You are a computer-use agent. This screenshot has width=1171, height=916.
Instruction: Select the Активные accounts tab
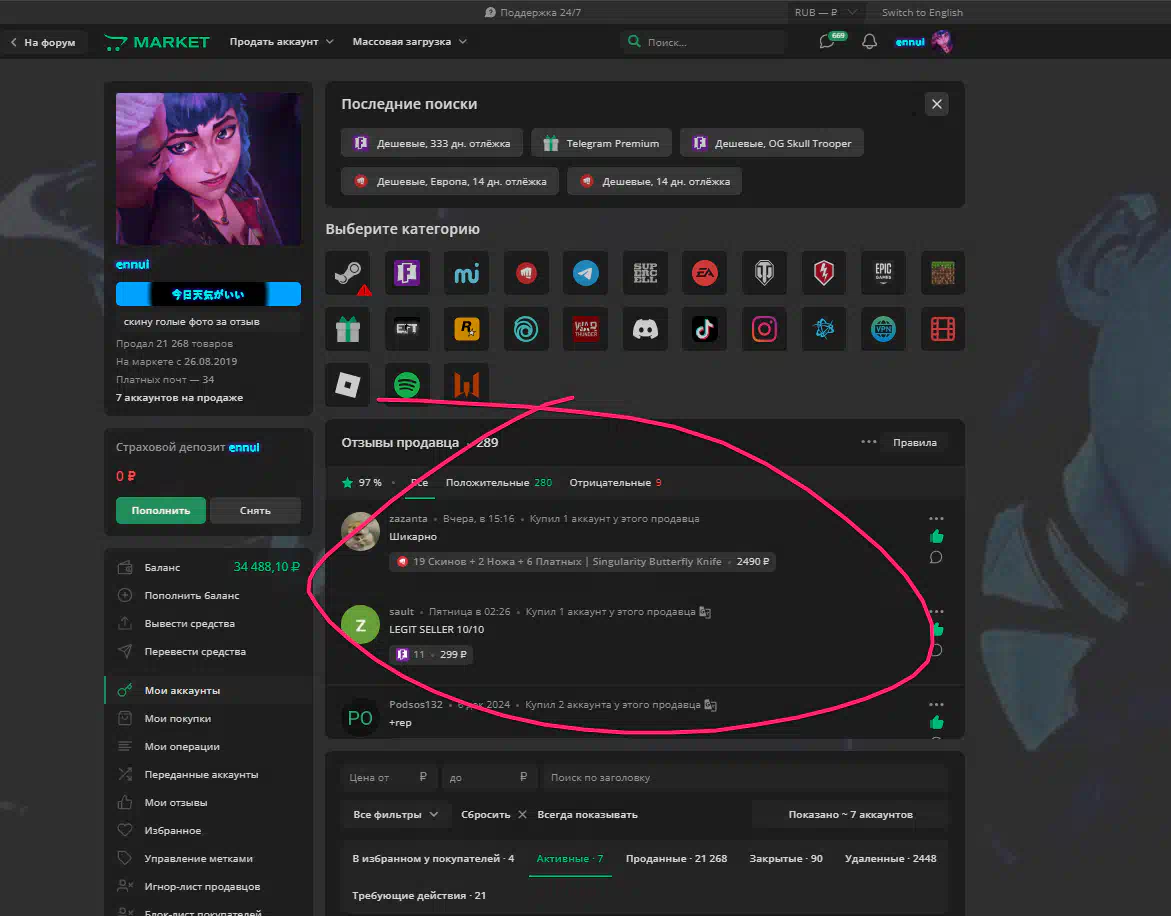click(570, 859)
